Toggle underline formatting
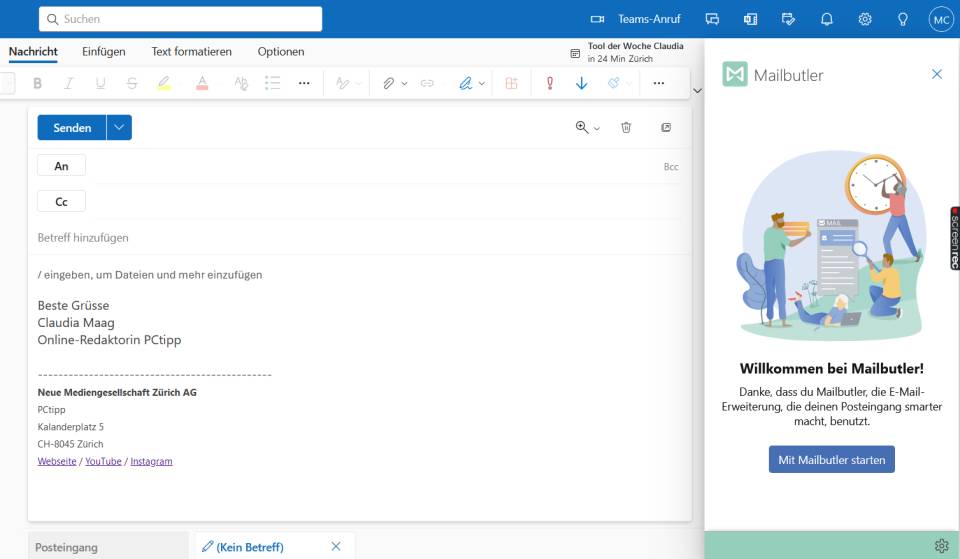Viewport: 960px width, 559px height. pyautogui.click(x=100, y=83)
